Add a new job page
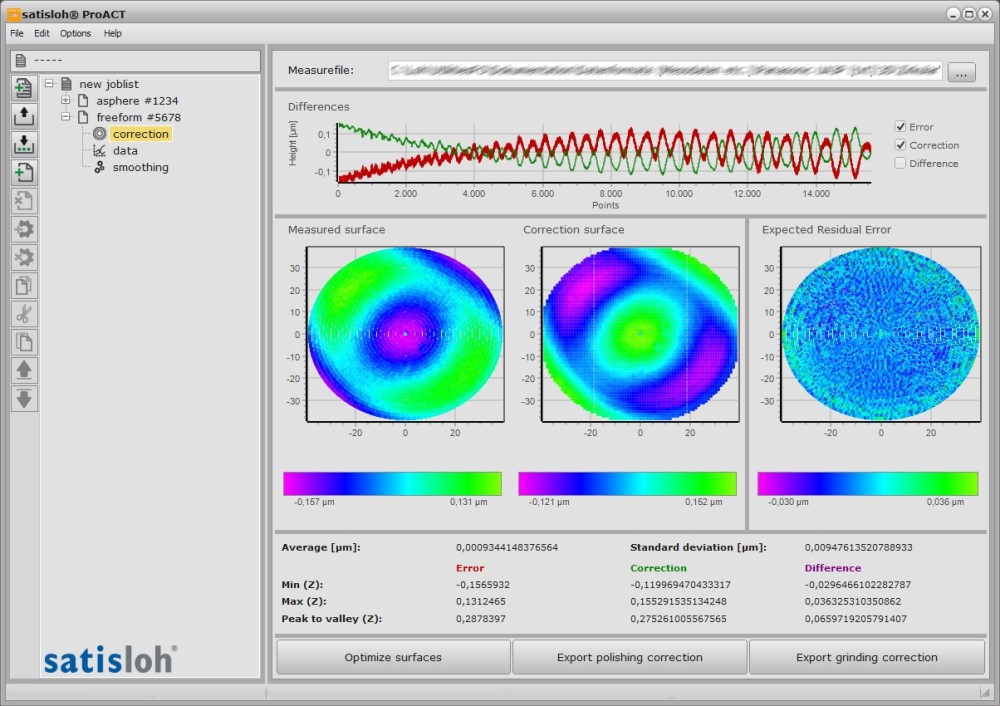The height and width of the screenshot is (706, 1000). click(23, 173)
